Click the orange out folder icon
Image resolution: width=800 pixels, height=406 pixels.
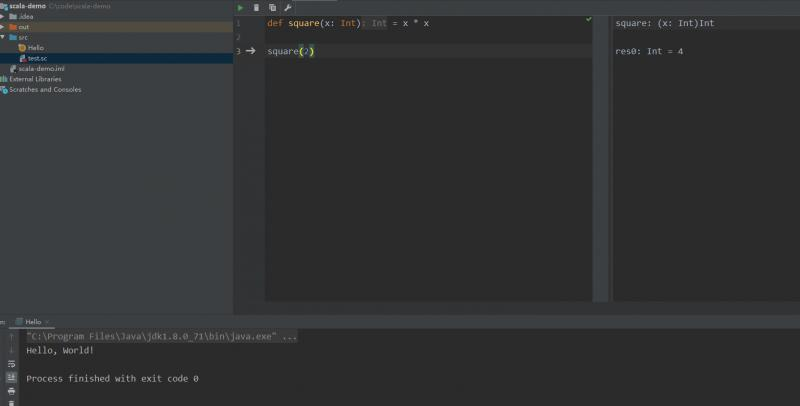(x=13, y=27)
